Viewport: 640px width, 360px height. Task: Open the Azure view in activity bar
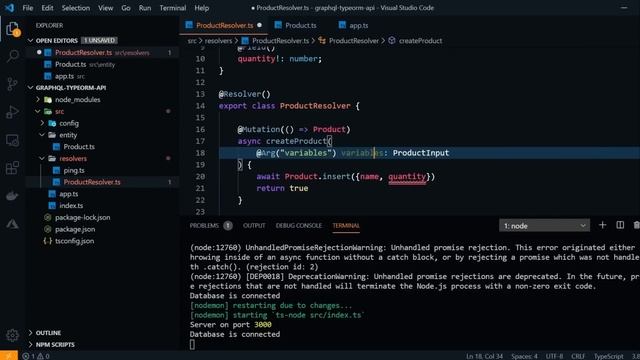(12, 224)
